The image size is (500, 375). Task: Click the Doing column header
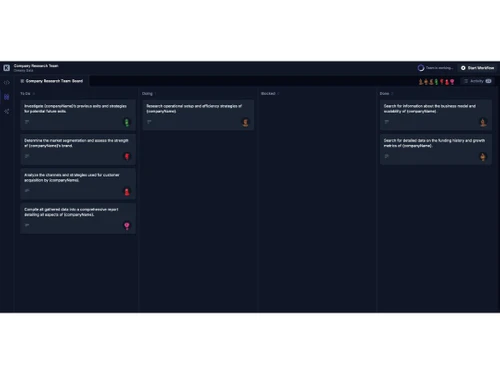[147, 94]
